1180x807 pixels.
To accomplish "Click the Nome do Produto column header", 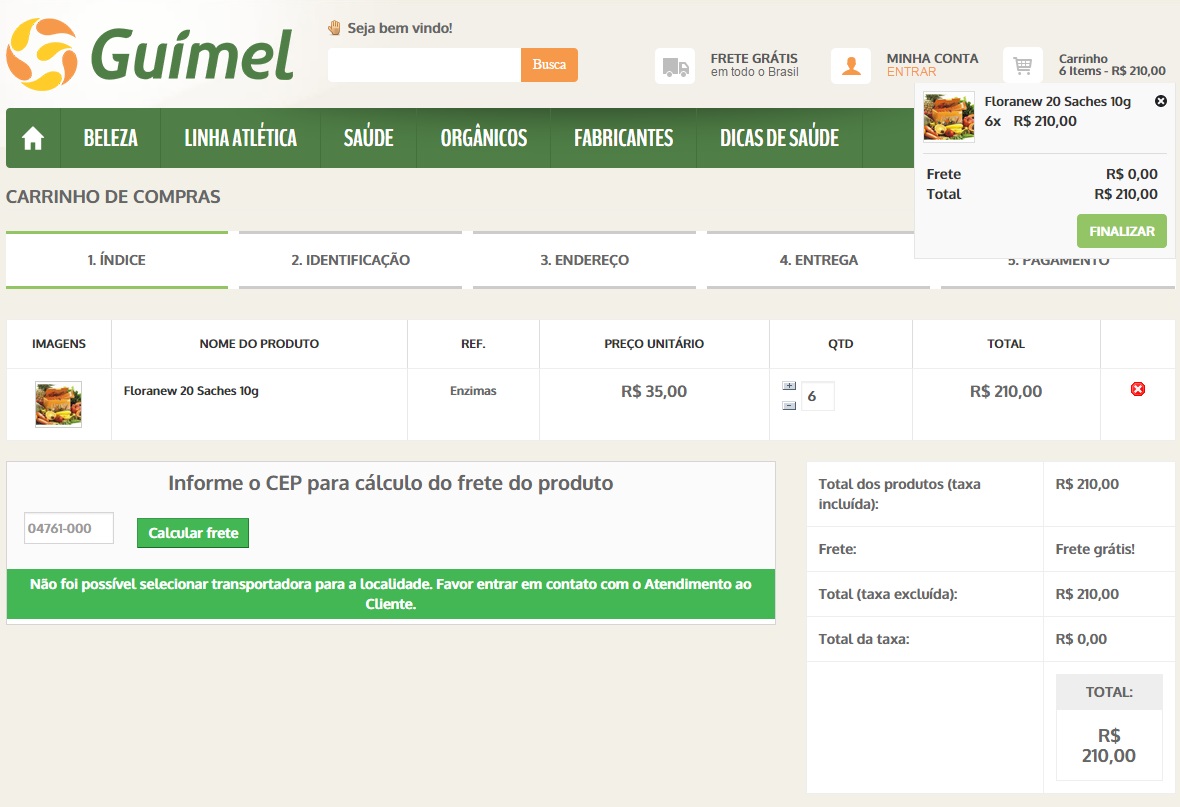I will [x=259, y=344].
